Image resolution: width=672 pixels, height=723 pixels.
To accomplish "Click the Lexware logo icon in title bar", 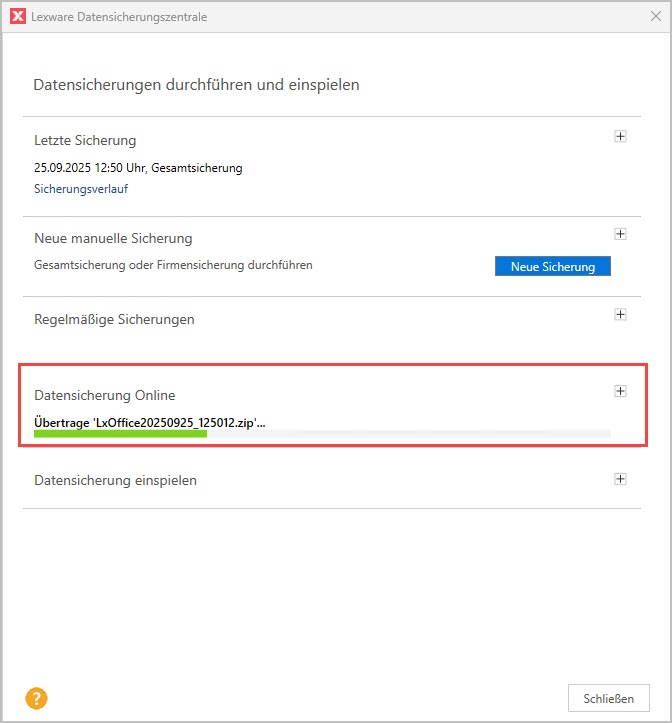I will pos(17,17).
